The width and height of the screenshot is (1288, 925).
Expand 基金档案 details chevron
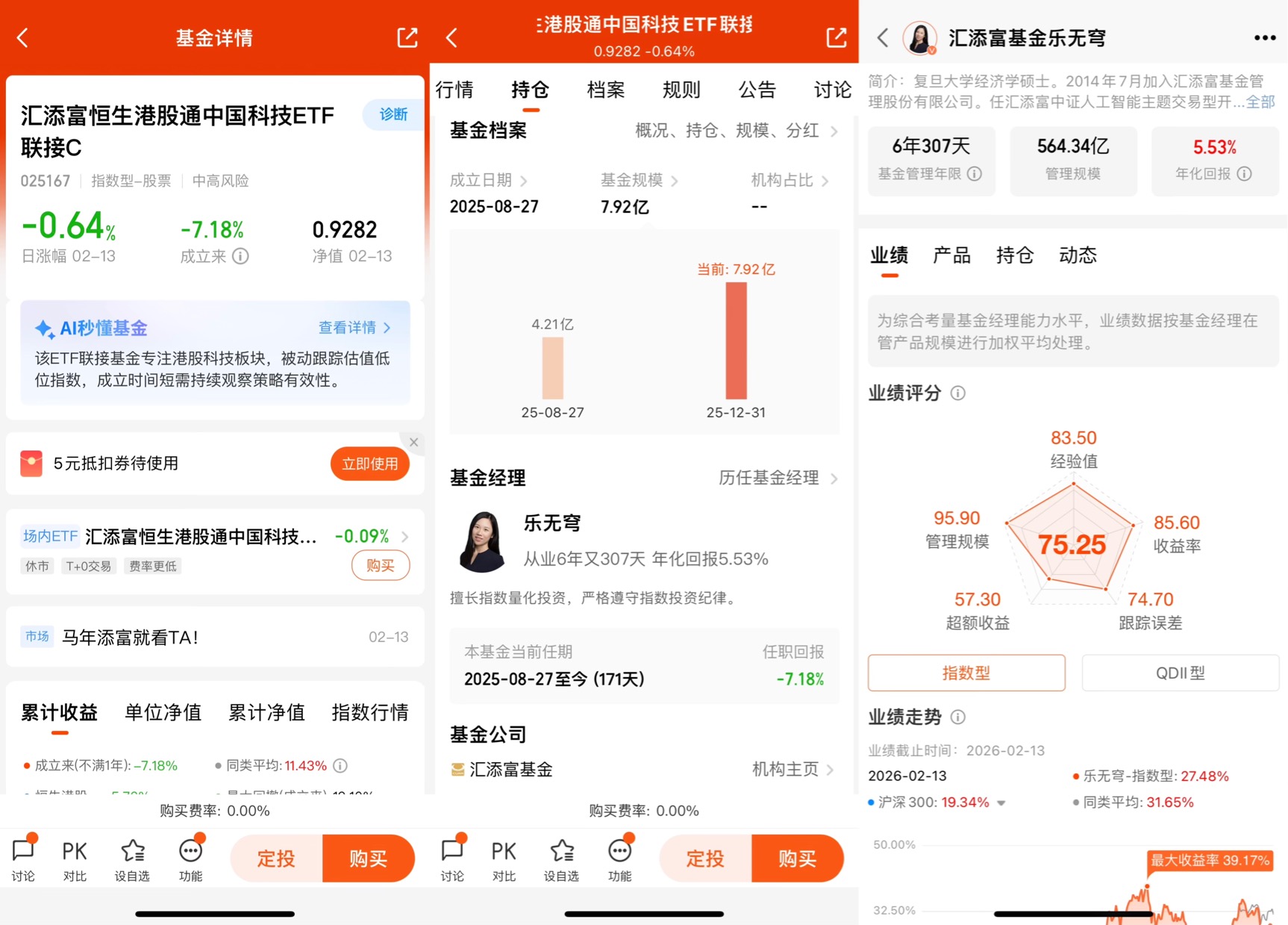coord(834,131)
